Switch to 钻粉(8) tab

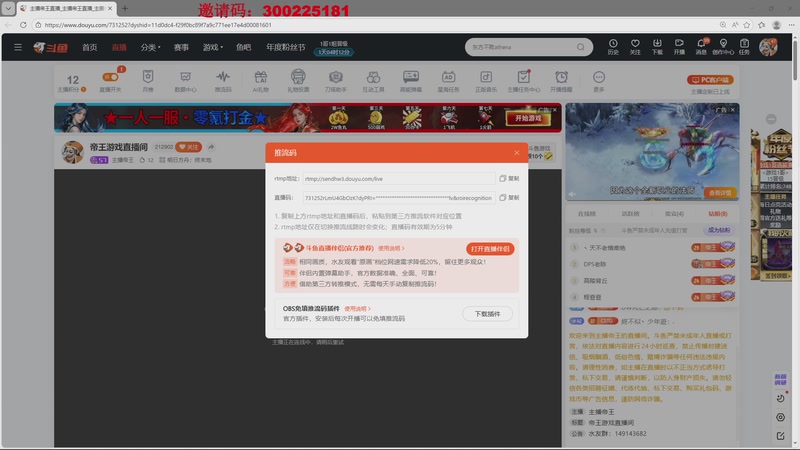(718, 214)
